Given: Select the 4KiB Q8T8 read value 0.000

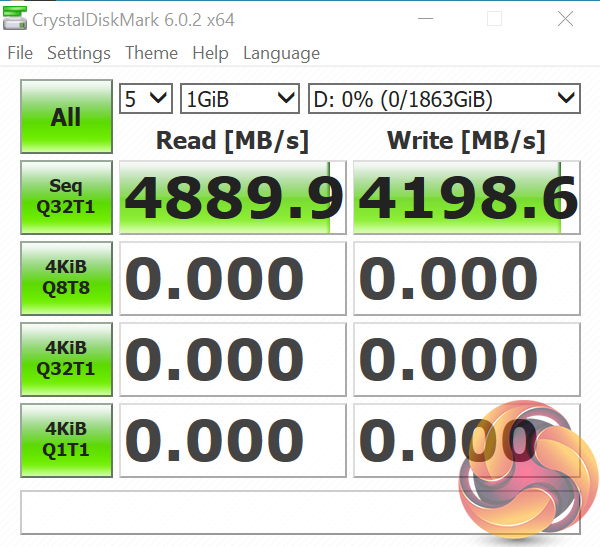Looking at the screenshot, I should click(x=233, y=279).
